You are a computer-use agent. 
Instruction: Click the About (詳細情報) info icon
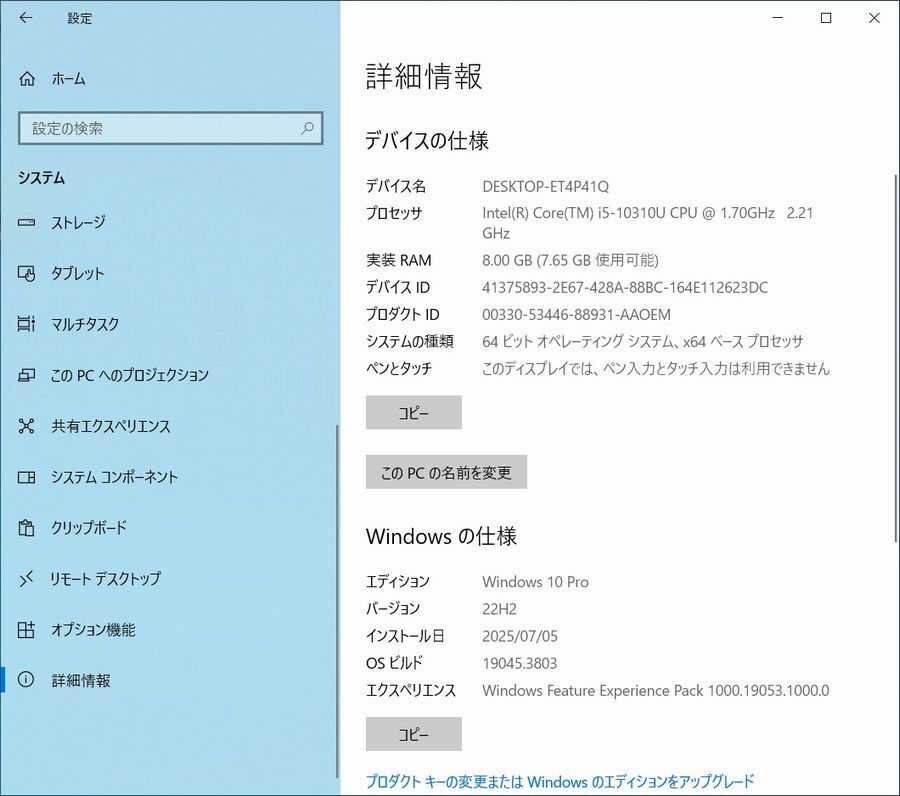[26, 680]
